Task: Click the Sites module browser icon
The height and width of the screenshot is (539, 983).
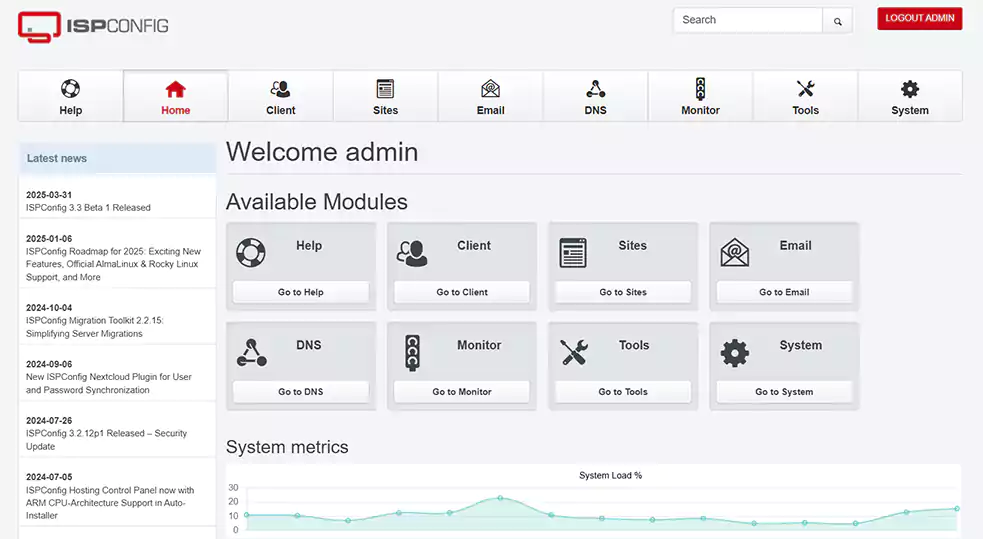Action: [572, 252]
